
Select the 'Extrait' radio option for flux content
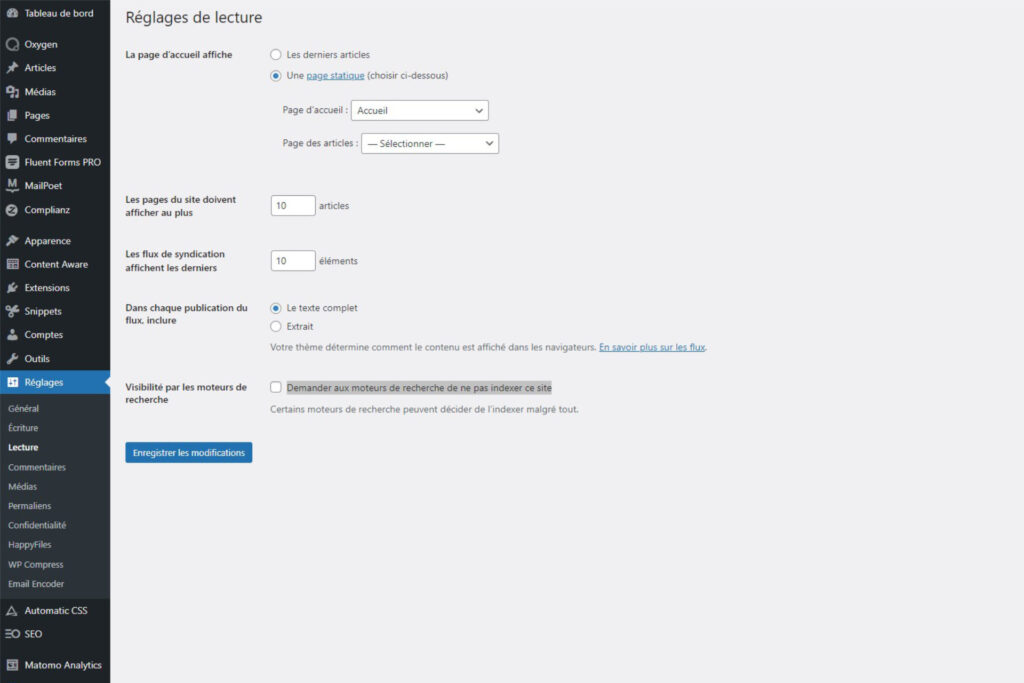276,324
